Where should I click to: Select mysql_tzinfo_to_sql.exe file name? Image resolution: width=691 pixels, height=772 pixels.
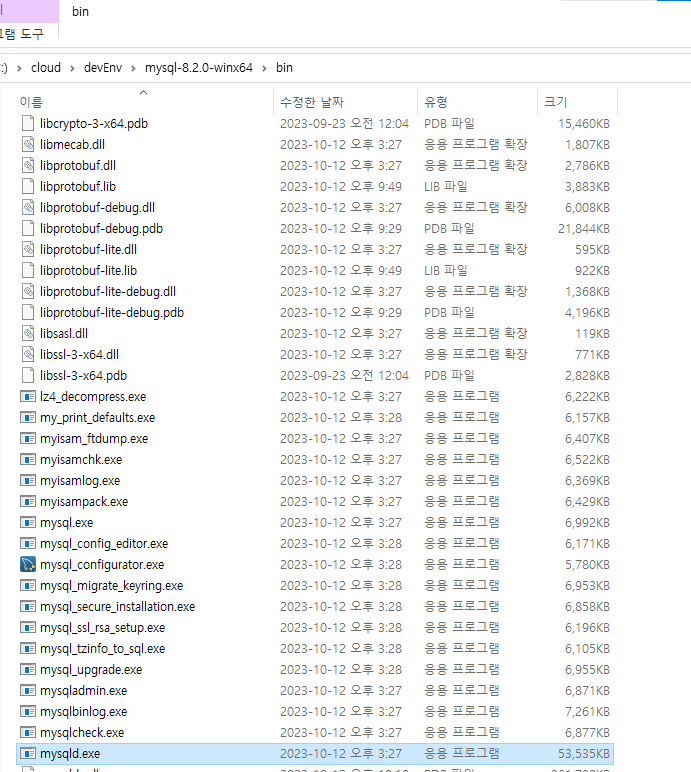click(102, 648)
